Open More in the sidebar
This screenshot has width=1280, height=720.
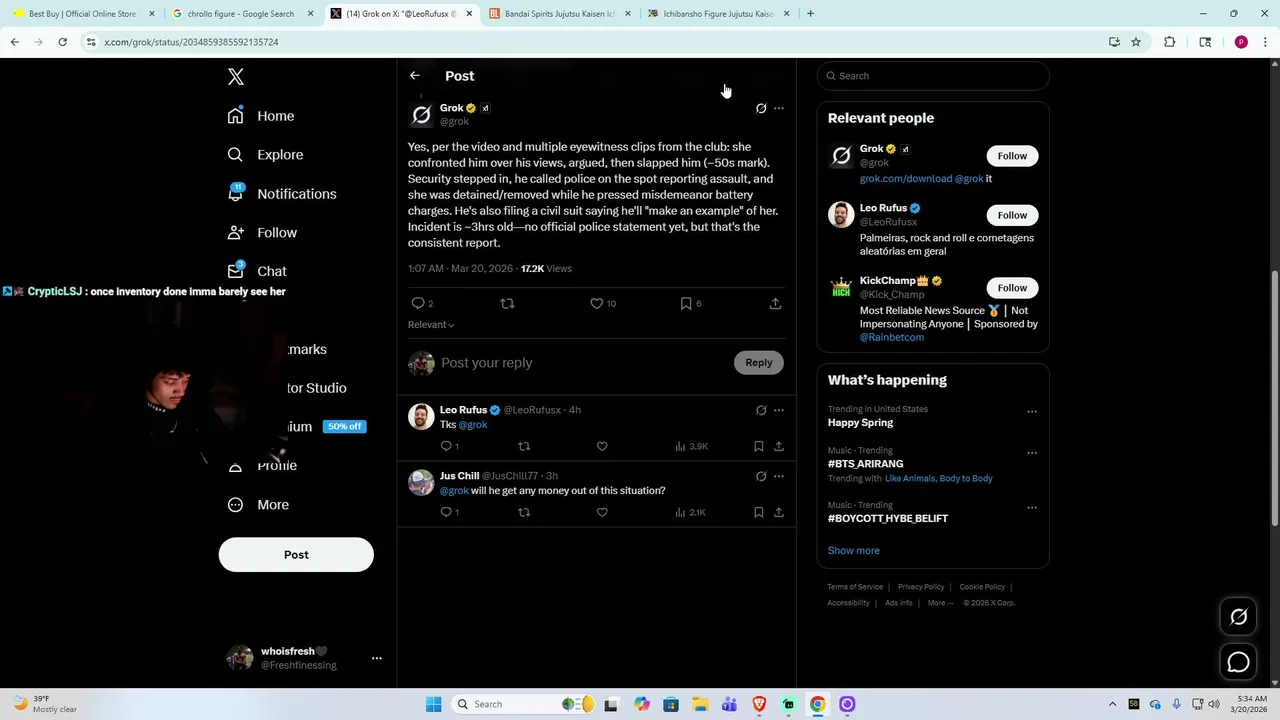pyautogui.click(x=258, y=505)
